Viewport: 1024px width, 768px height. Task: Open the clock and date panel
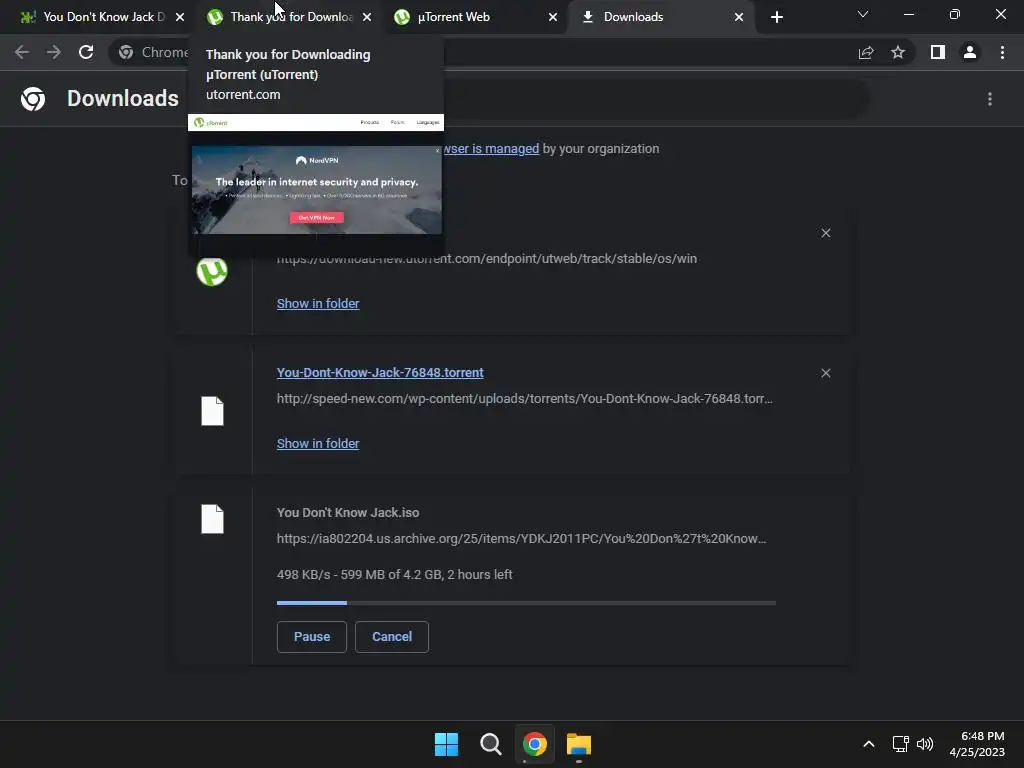(x=977, y=744)
